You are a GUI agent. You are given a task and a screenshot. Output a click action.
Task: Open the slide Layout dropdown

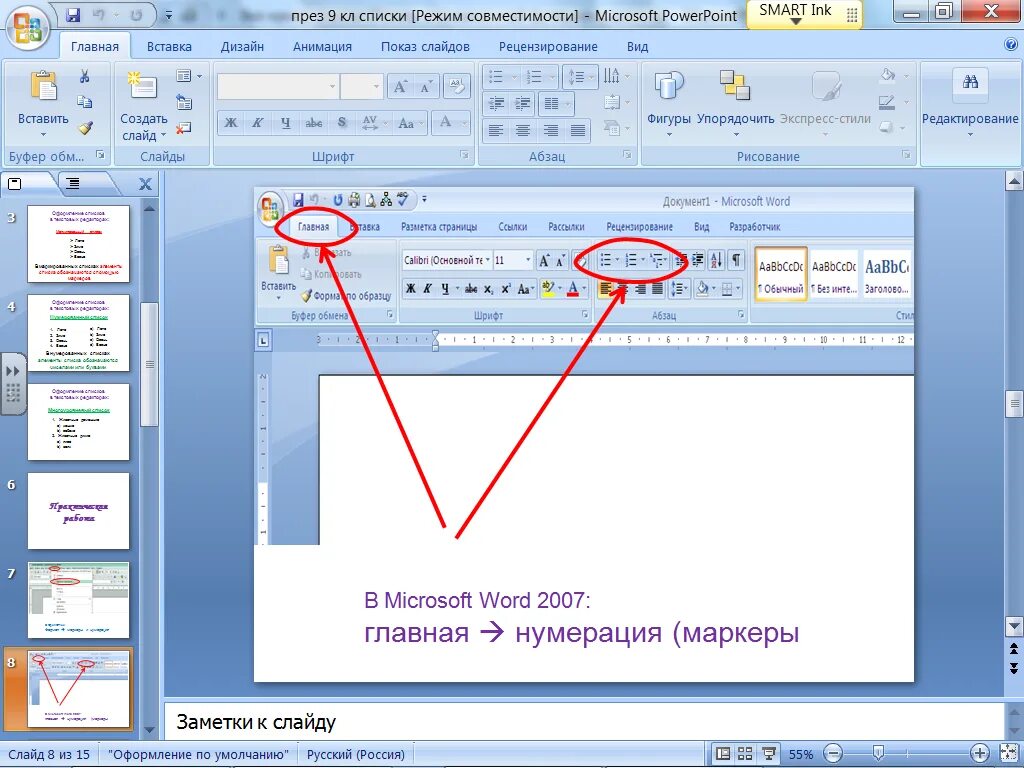click(x=189, y=76)
